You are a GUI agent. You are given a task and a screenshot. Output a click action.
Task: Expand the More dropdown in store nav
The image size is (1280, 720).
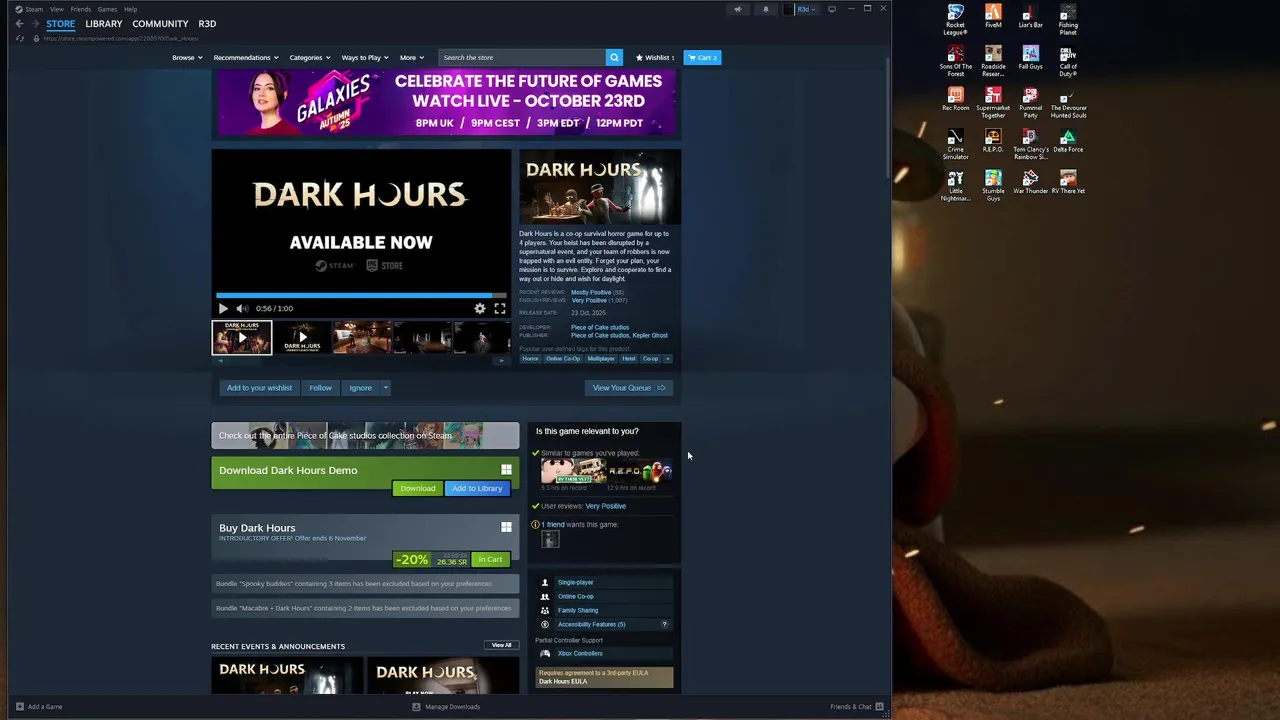[412, 58]
